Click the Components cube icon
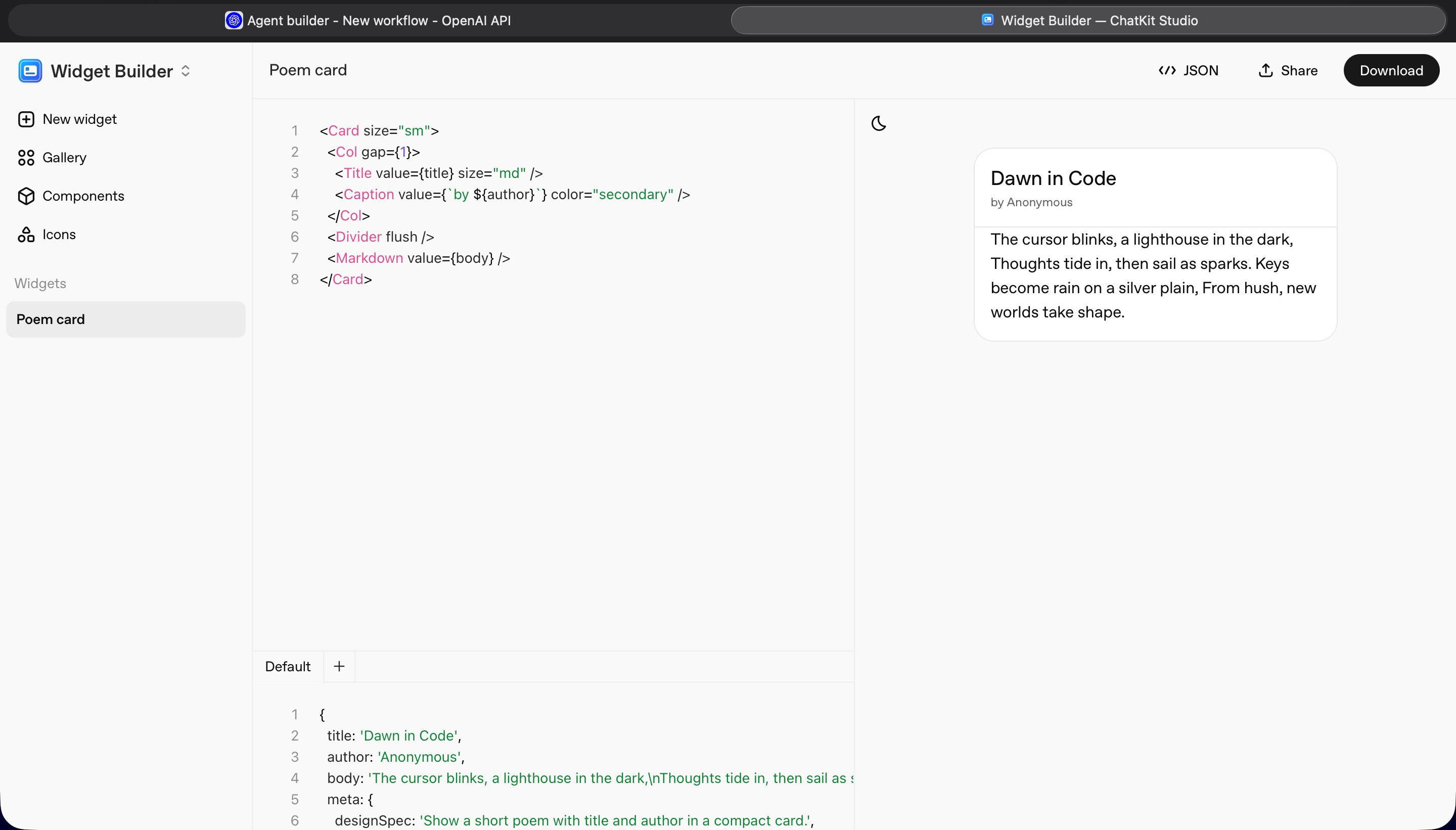 point(26,196)
